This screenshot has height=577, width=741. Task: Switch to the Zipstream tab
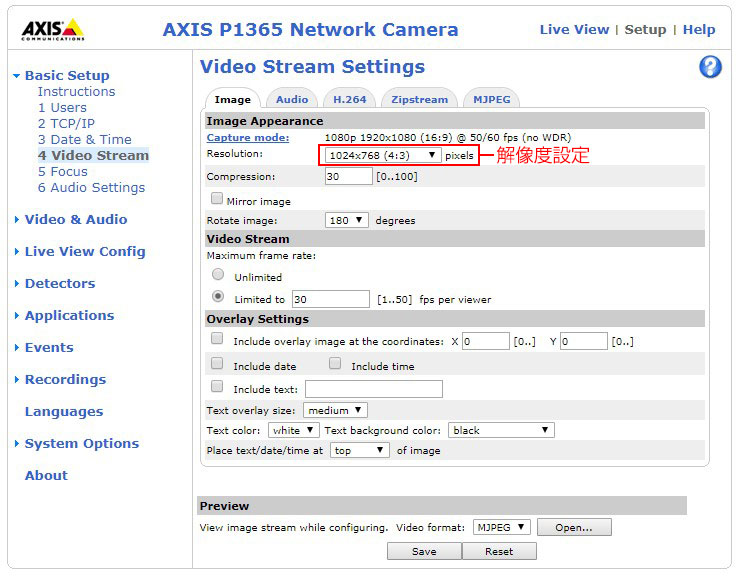pyautogui.click(x=419, y=99)
